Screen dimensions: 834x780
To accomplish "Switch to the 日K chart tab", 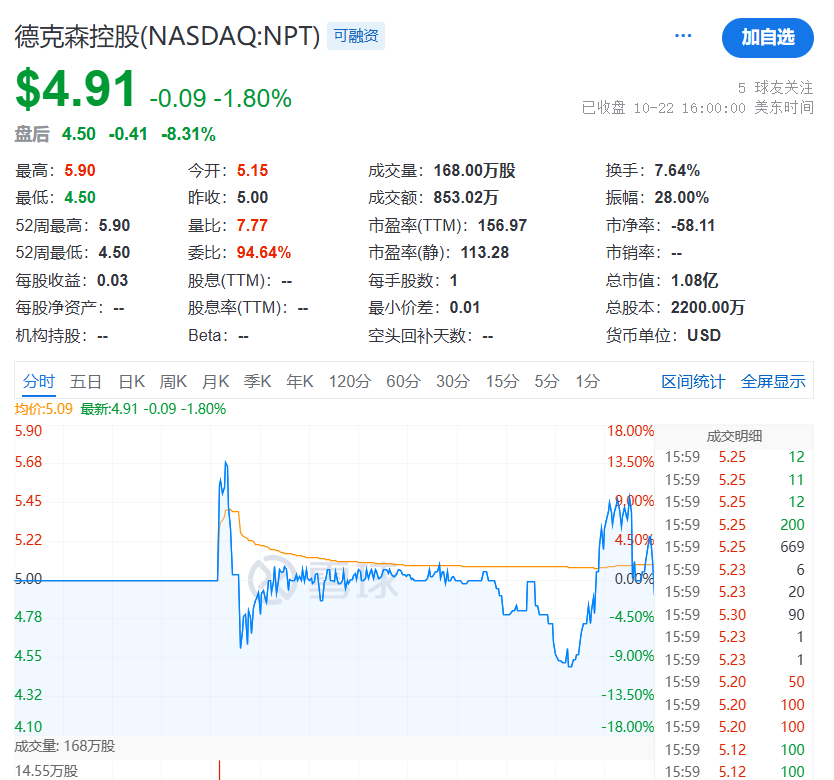I will 132,381.
